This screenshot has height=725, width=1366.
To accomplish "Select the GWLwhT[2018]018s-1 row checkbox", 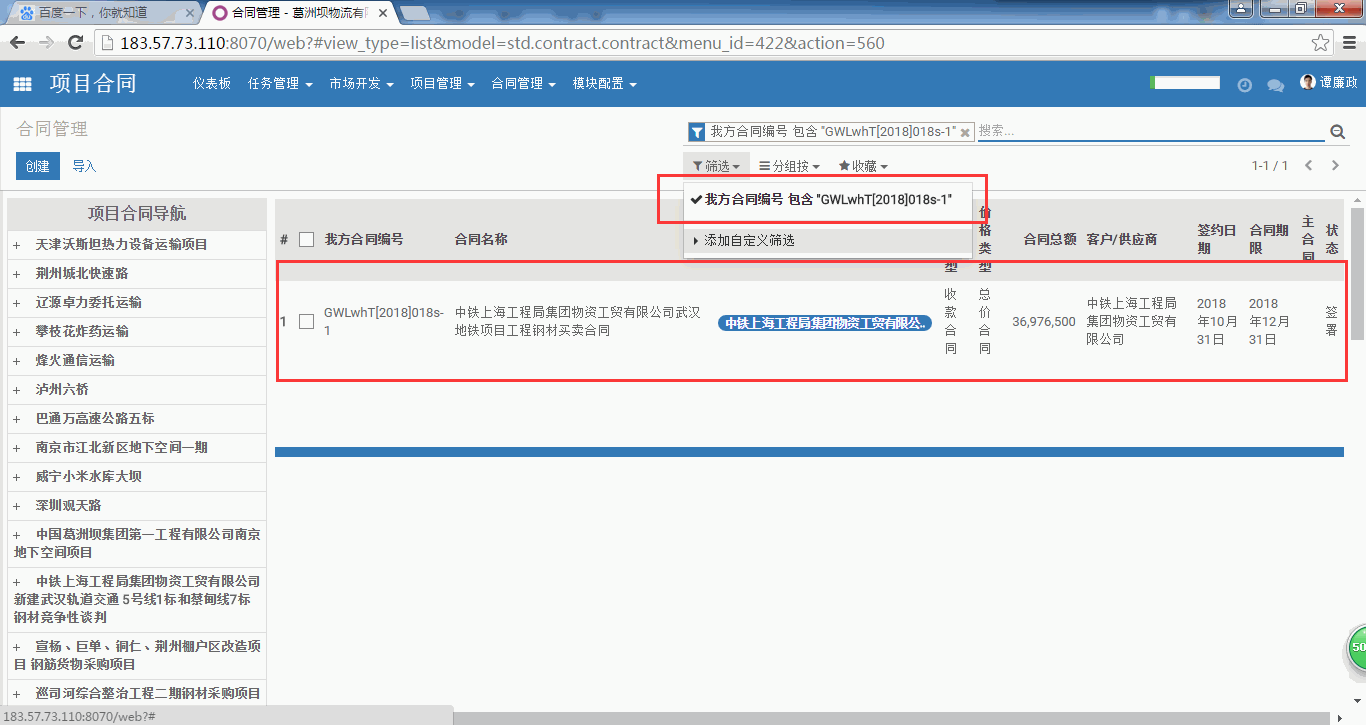I will click(x=307, y=322).
